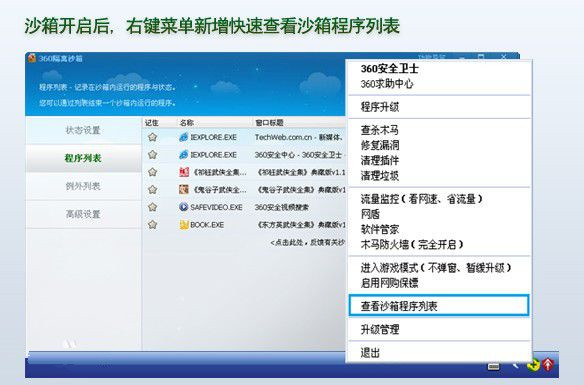Open 流量监控(看网速、省流量) entry
The height and width of the screenshot is (385, 584).
point(422,199)
